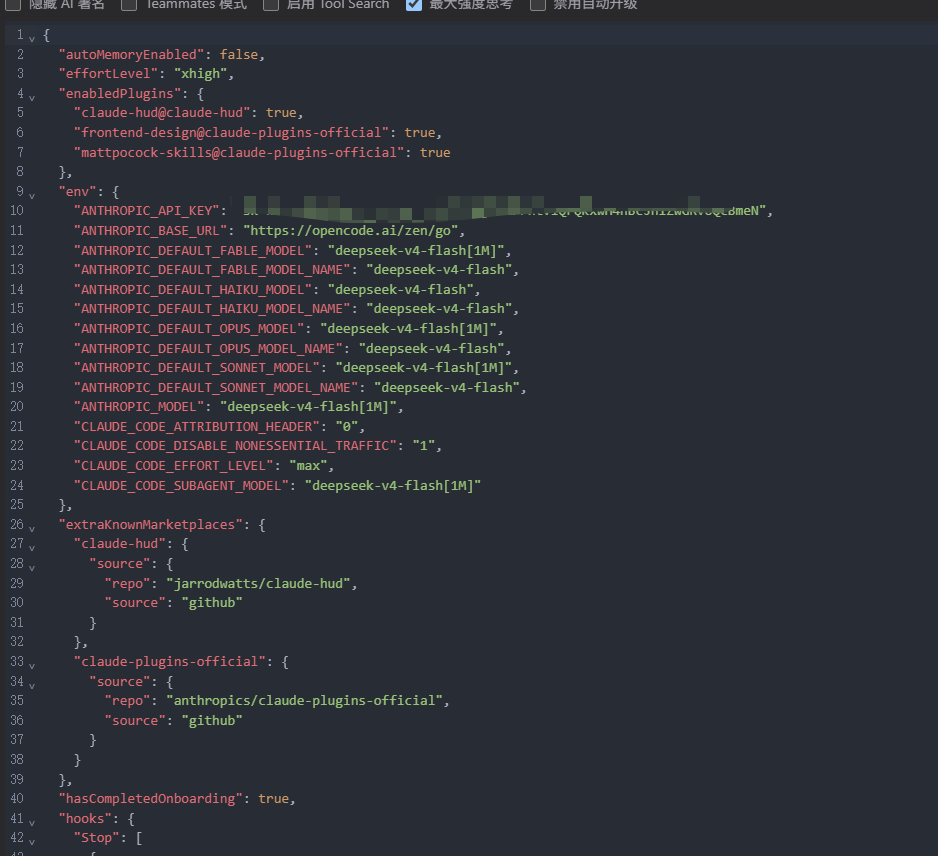Fold the Stop array at line 42
The height and width of the screenshot is (856, 938).
(x=32, y=842)
